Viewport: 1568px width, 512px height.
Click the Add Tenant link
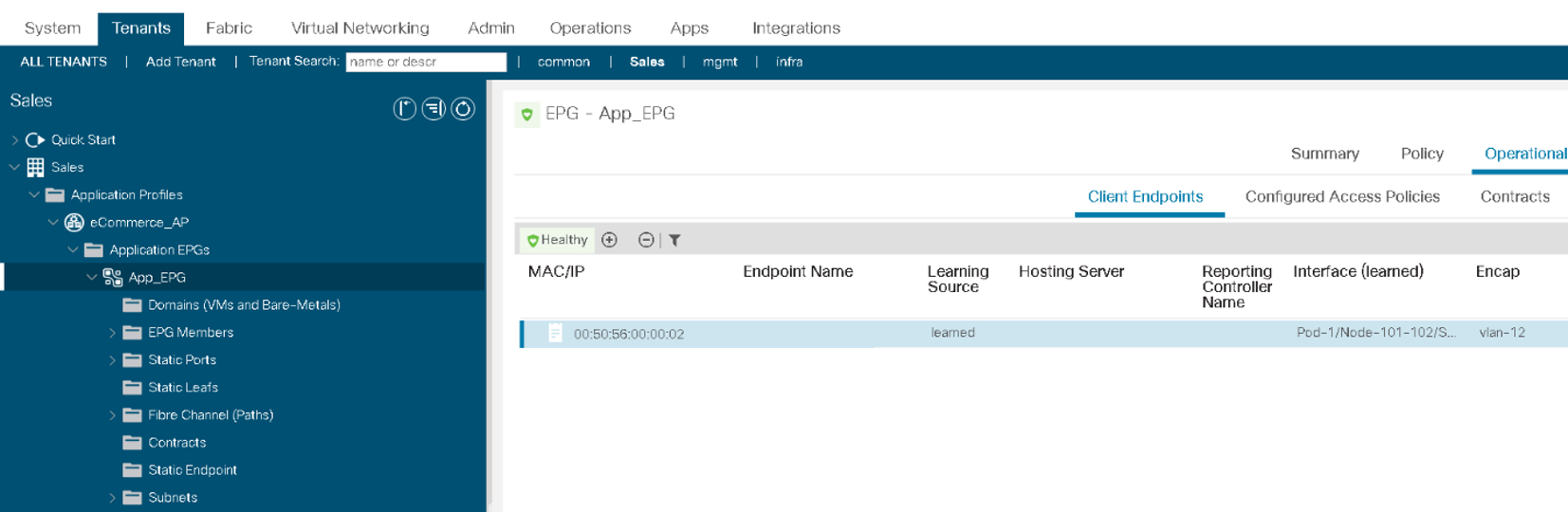pos(180,62)
